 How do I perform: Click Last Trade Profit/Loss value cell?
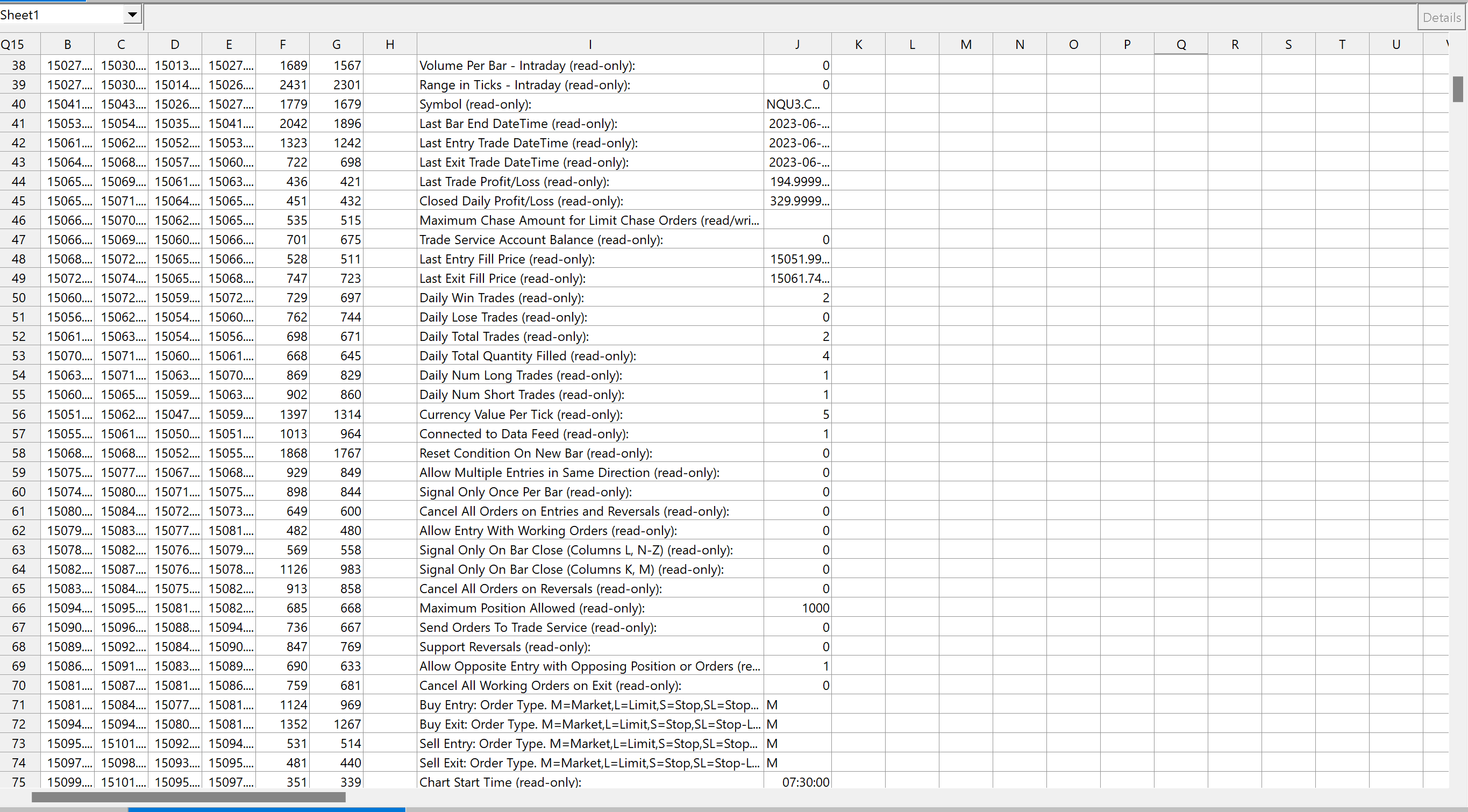click(x=797, y=182)
